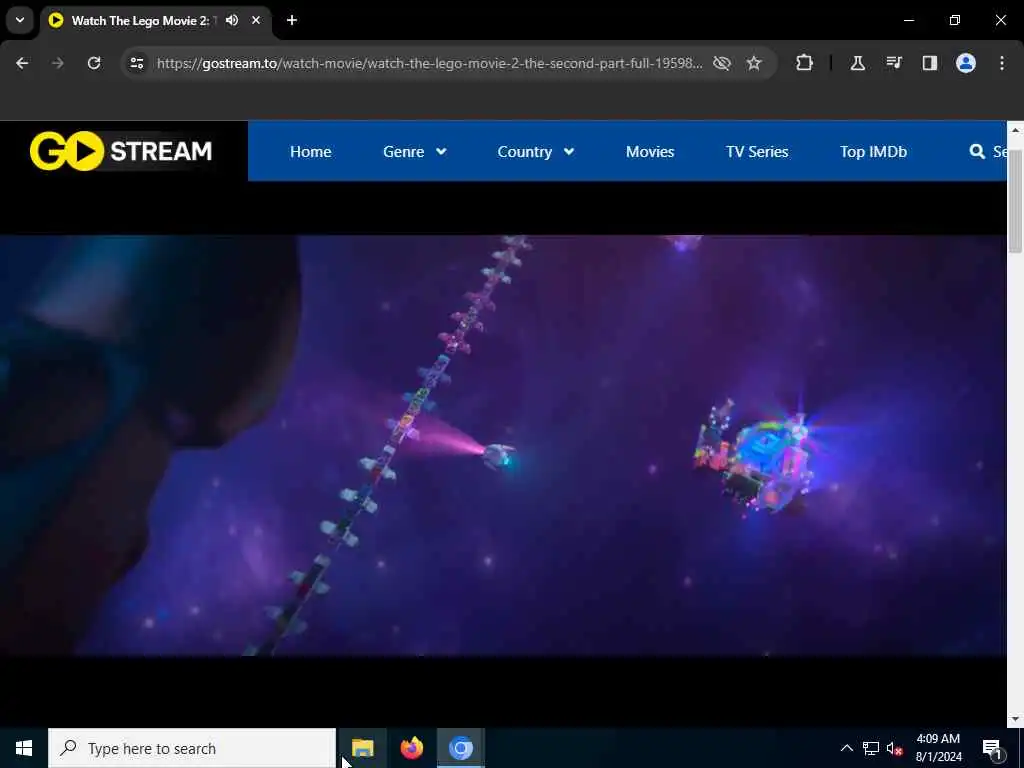1024x768 pixels.
Task: Click the scrollbar down arrow
Action: click(x=1015, y=719)
